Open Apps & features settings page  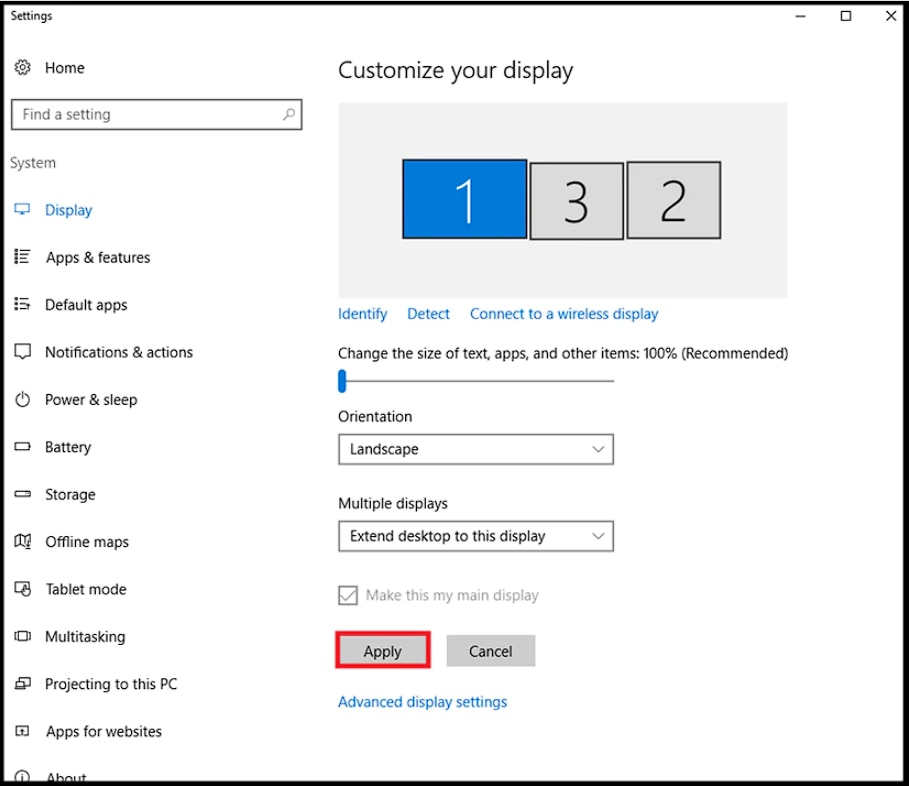pos(98,257)
